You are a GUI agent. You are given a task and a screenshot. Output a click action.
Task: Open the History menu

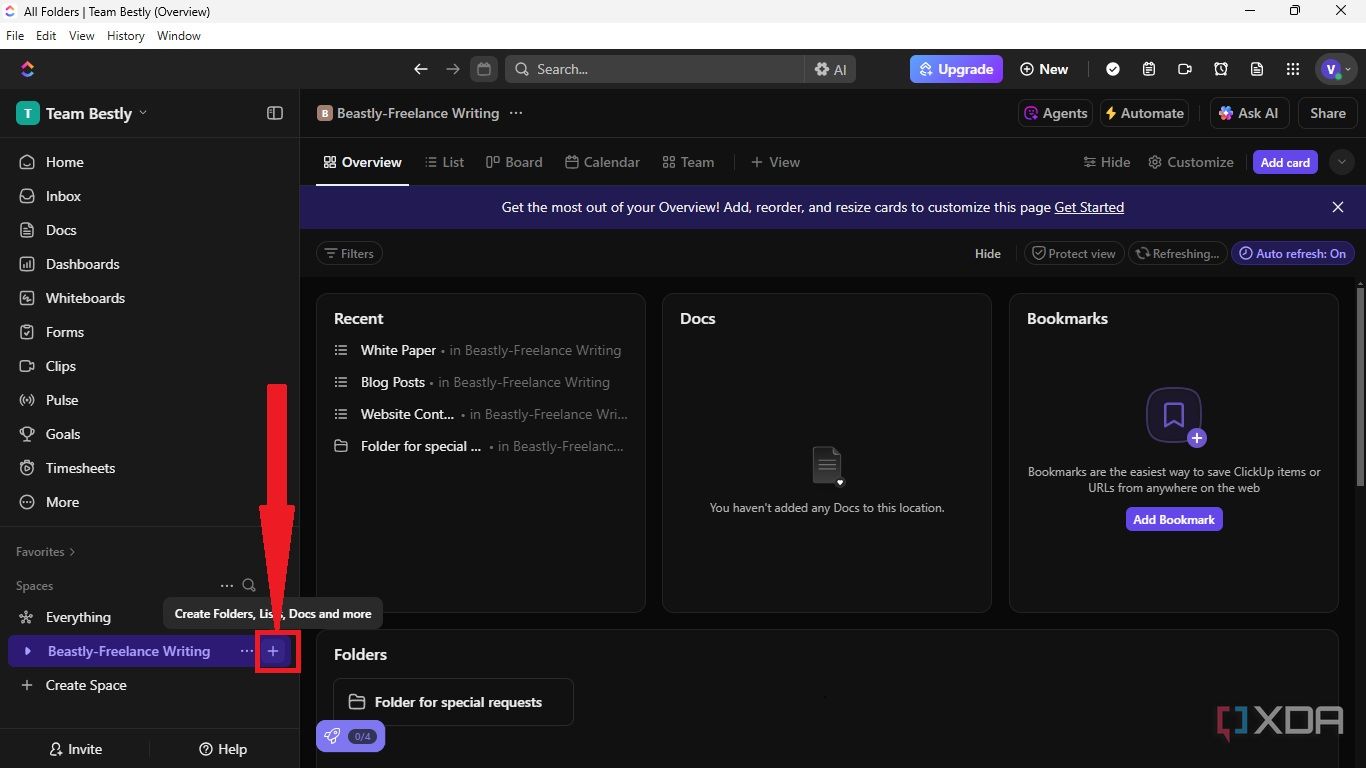[125, 35]
